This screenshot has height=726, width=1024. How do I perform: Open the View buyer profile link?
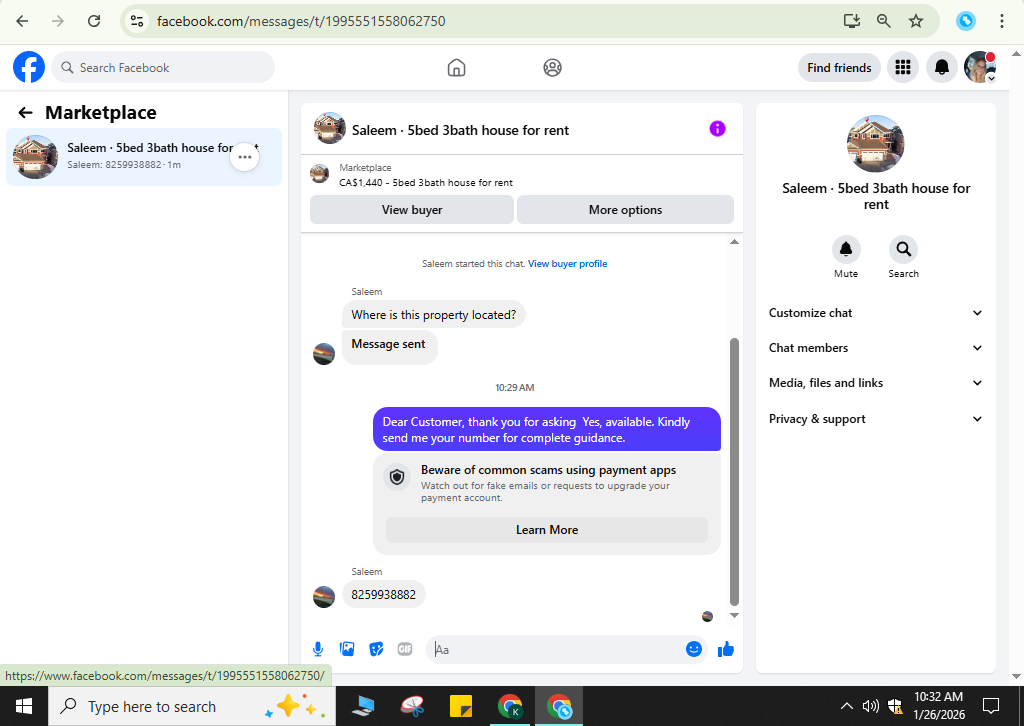tap(568, 264)
